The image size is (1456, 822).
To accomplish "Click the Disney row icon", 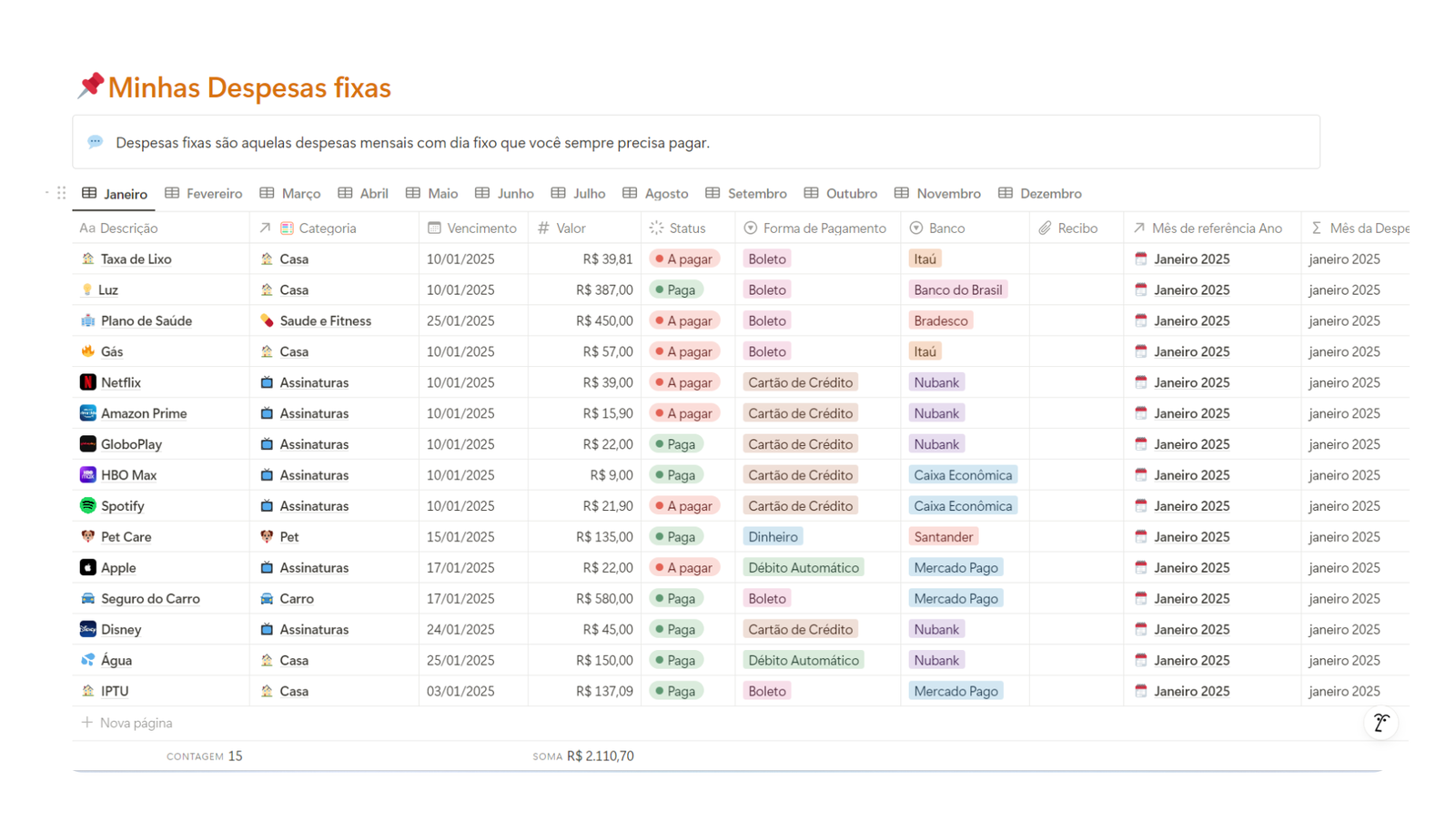I will [x=88, y=629].
